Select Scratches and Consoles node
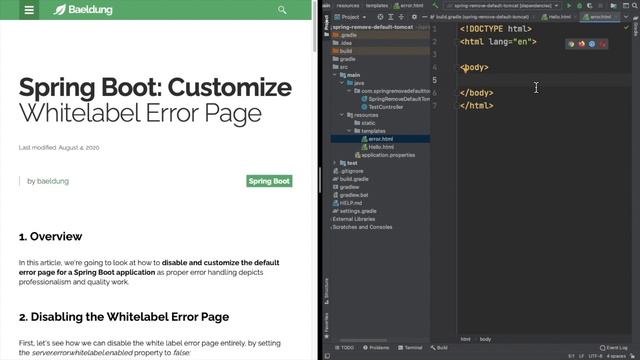640x360 pixels. (362, 227)
